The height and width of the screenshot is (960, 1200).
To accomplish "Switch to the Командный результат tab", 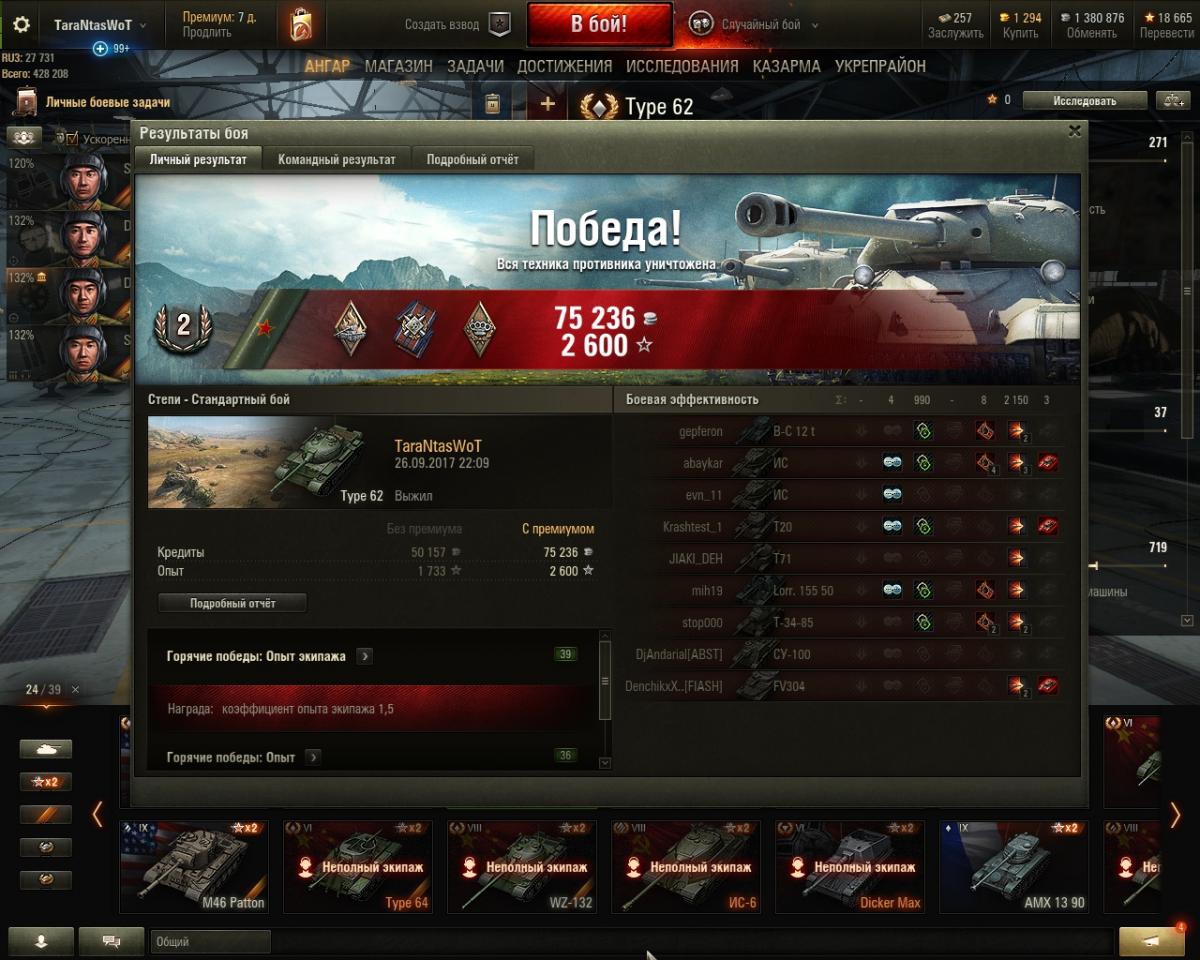I will [337, 159].
